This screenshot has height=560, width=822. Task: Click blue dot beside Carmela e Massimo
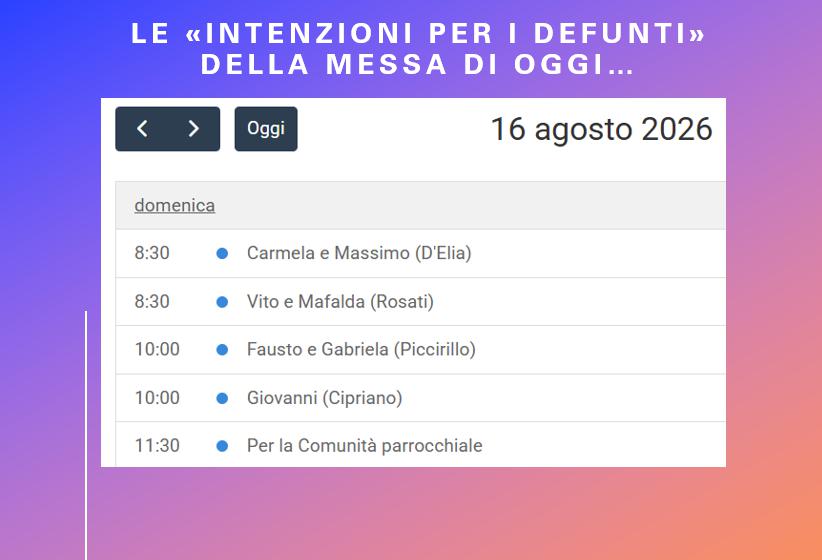222,253
